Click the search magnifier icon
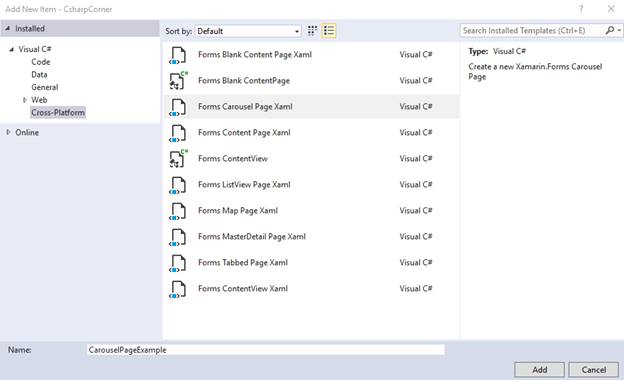 [x=610, y=30]
